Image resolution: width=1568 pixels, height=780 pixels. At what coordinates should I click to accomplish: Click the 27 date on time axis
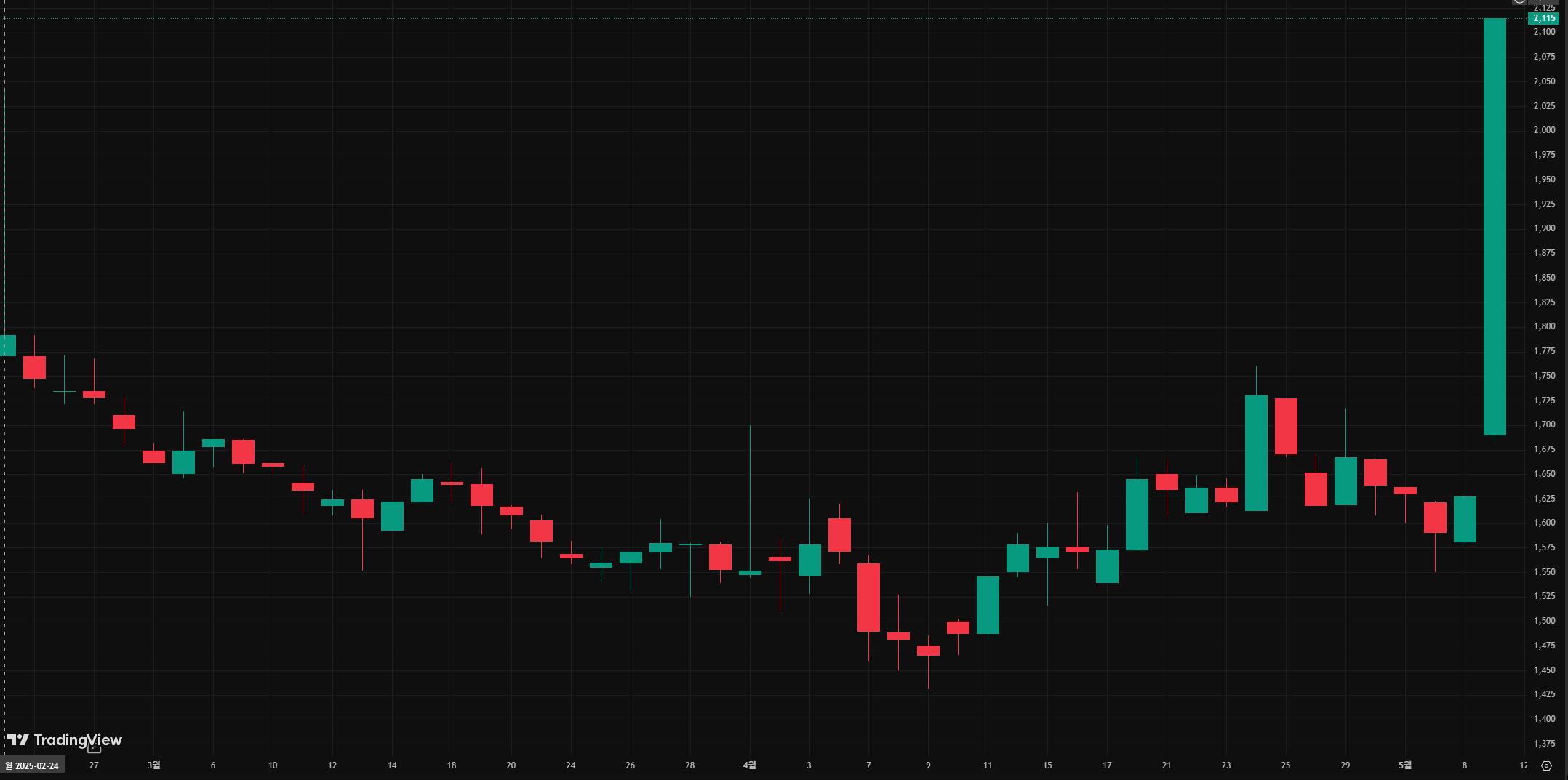point(94,765)
